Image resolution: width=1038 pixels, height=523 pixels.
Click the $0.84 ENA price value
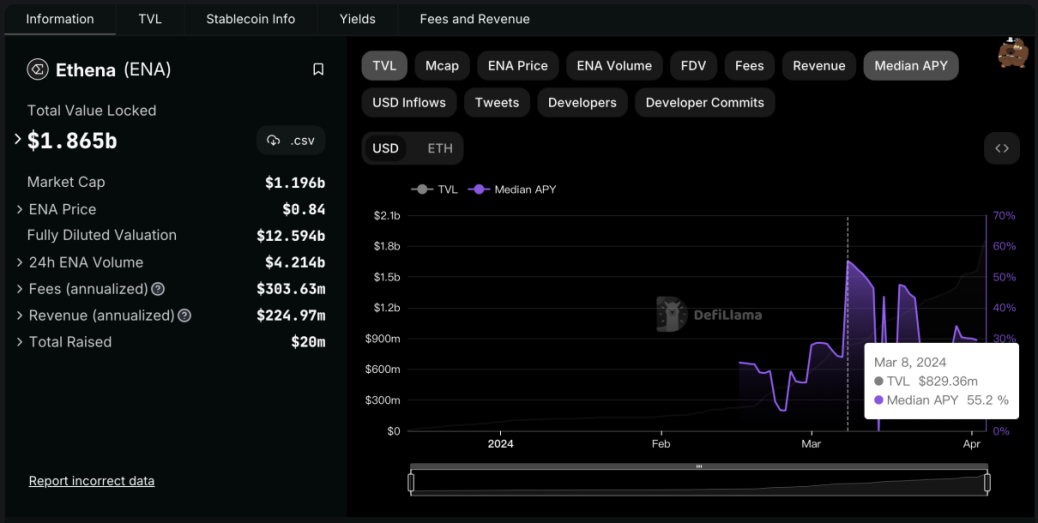click(304, 209)
